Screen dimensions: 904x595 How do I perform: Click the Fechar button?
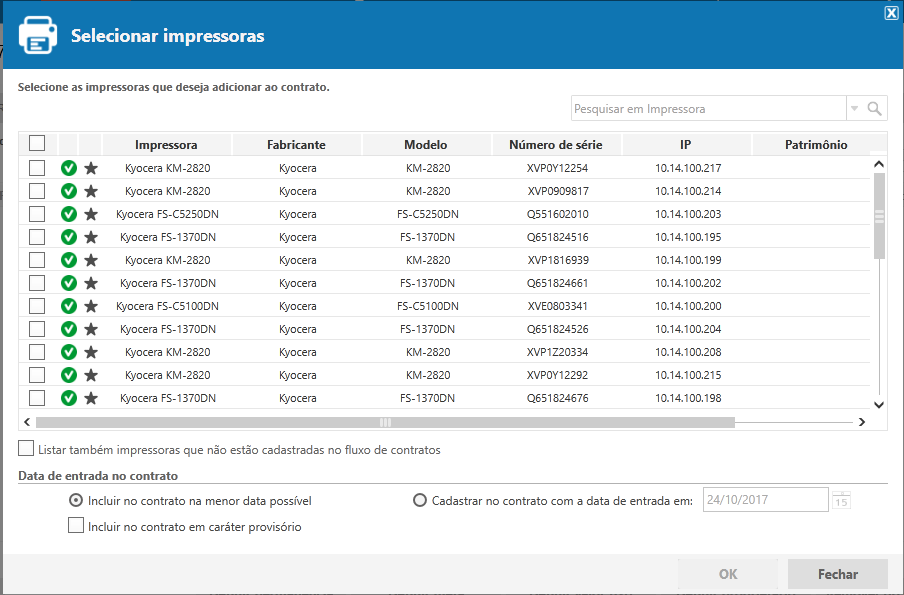(837, 574)
